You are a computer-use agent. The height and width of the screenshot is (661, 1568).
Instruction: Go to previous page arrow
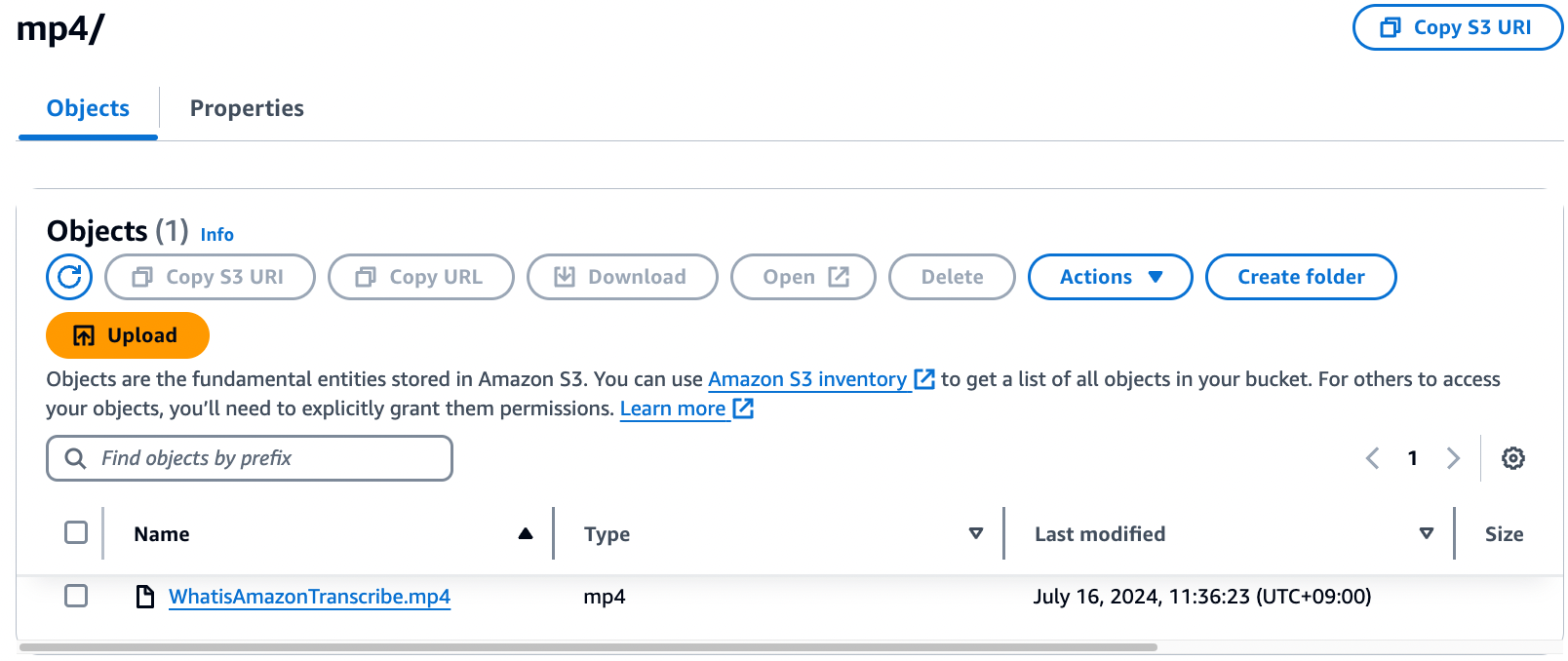1372,458
